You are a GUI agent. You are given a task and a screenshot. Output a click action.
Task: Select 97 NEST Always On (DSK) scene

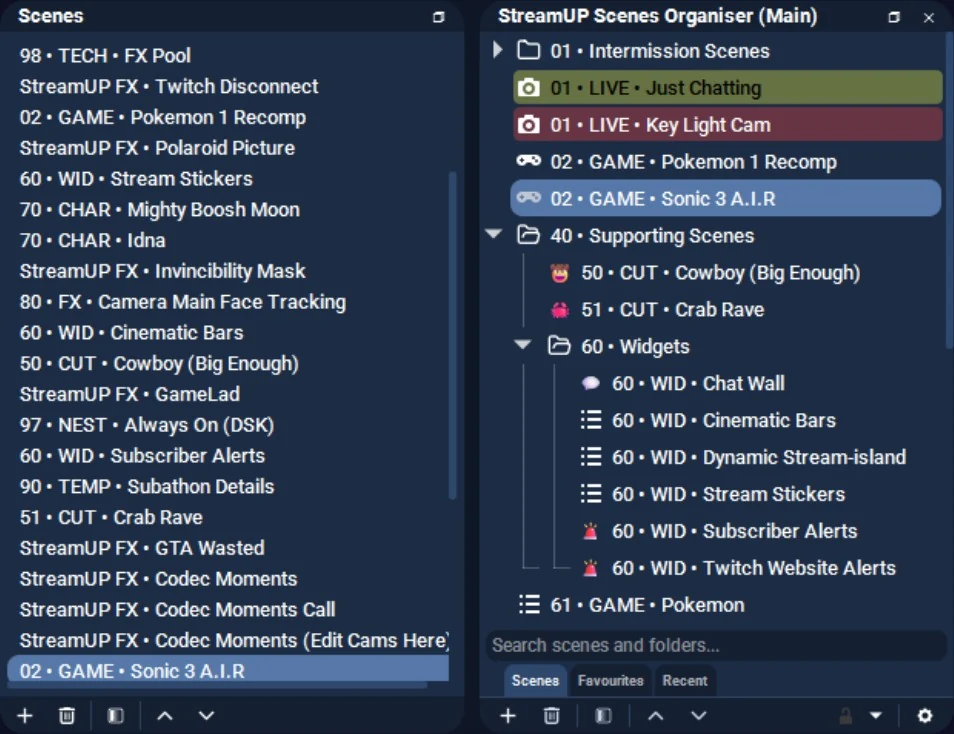[147, 425]
